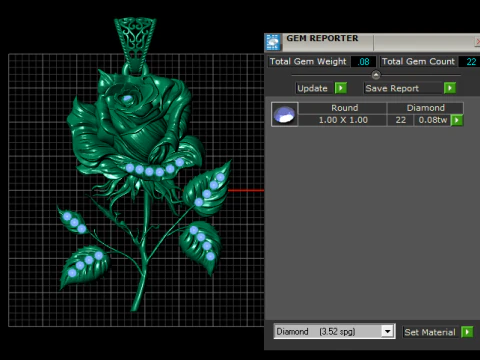480x360 pixels.
Task: Click the Save Report button
Action: point(403,88)
